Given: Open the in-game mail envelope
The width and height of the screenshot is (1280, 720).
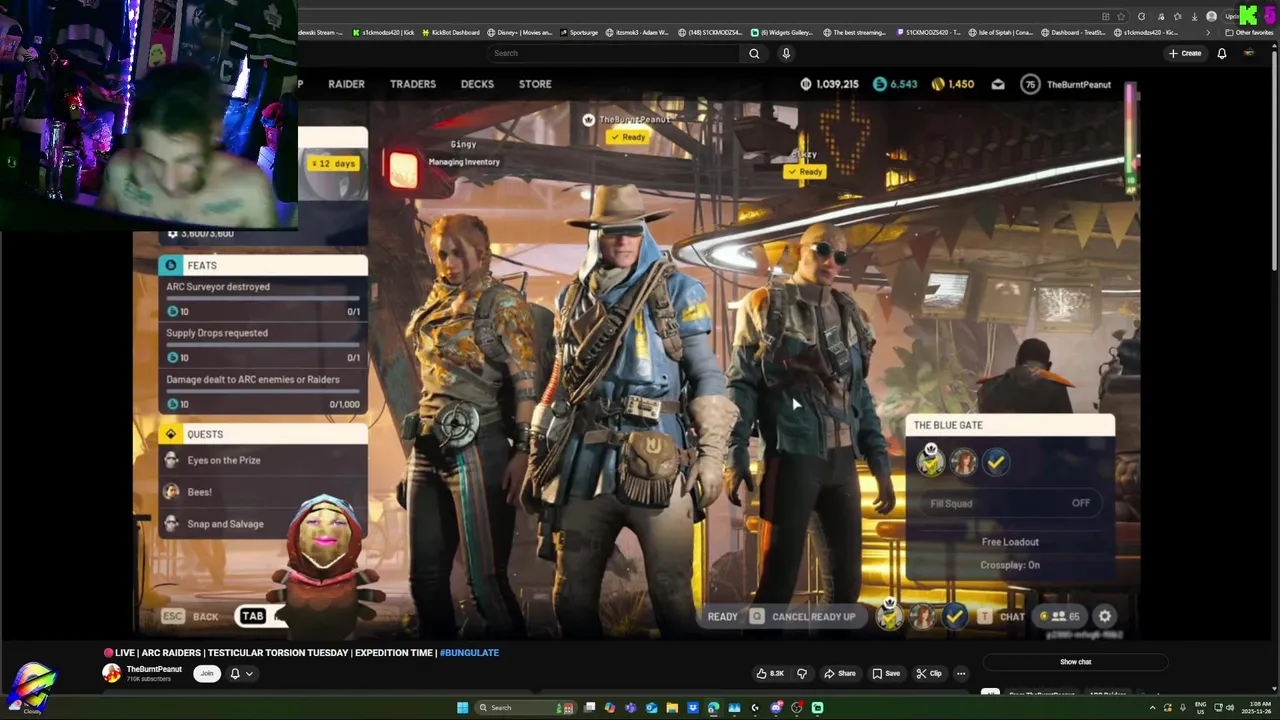Looking at the screenshot, I should coord(998,84).
